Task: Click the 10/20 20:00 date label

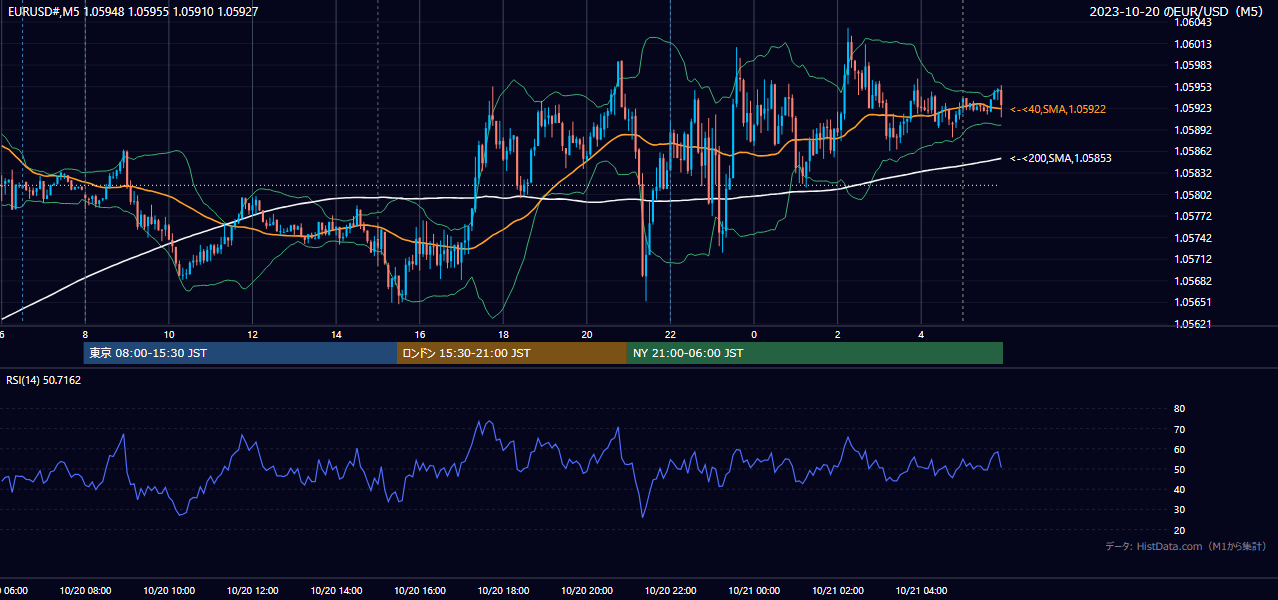Action: [587, 591]
